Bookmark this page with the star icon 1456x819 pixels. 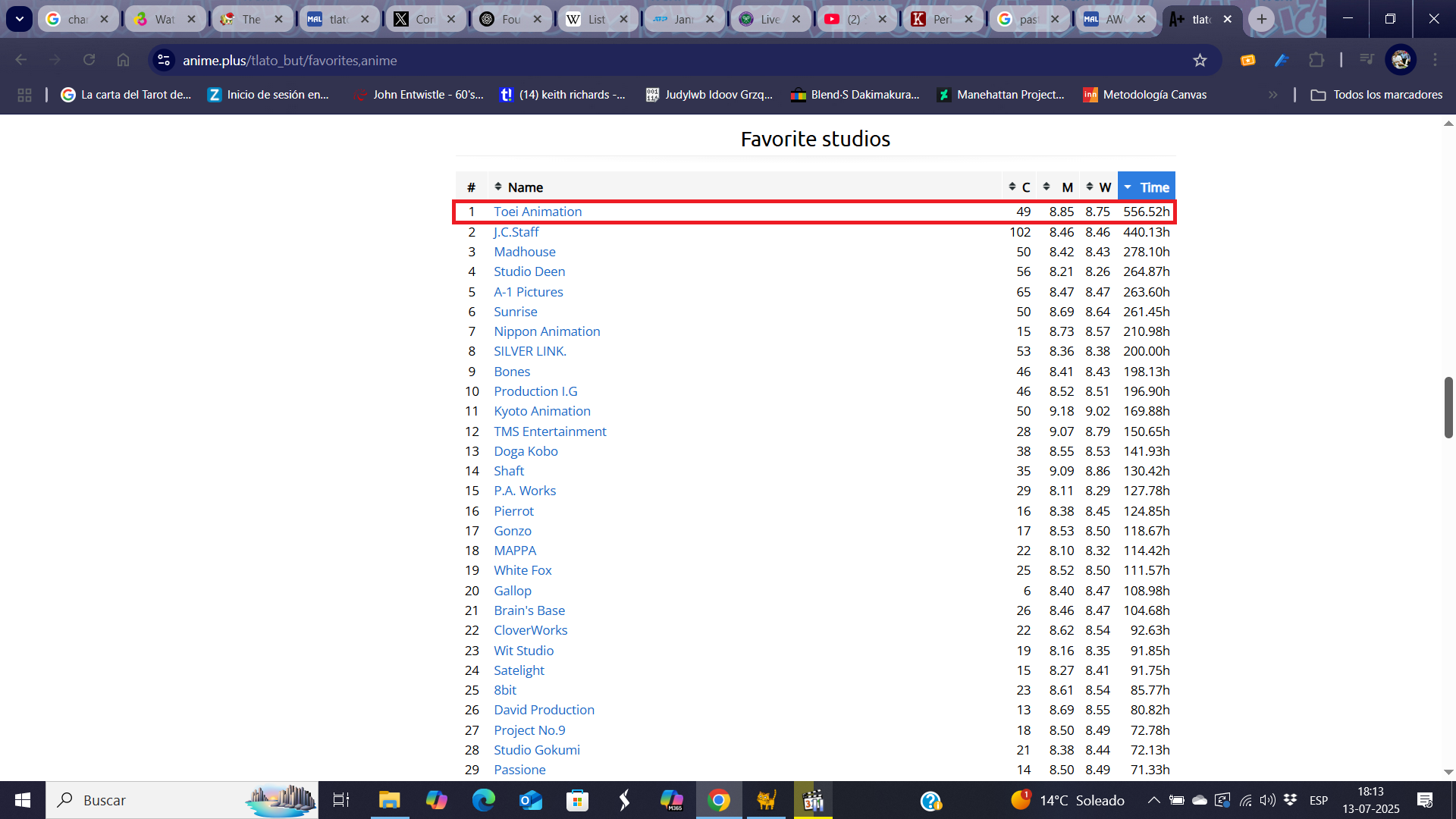pos(1200,61)
